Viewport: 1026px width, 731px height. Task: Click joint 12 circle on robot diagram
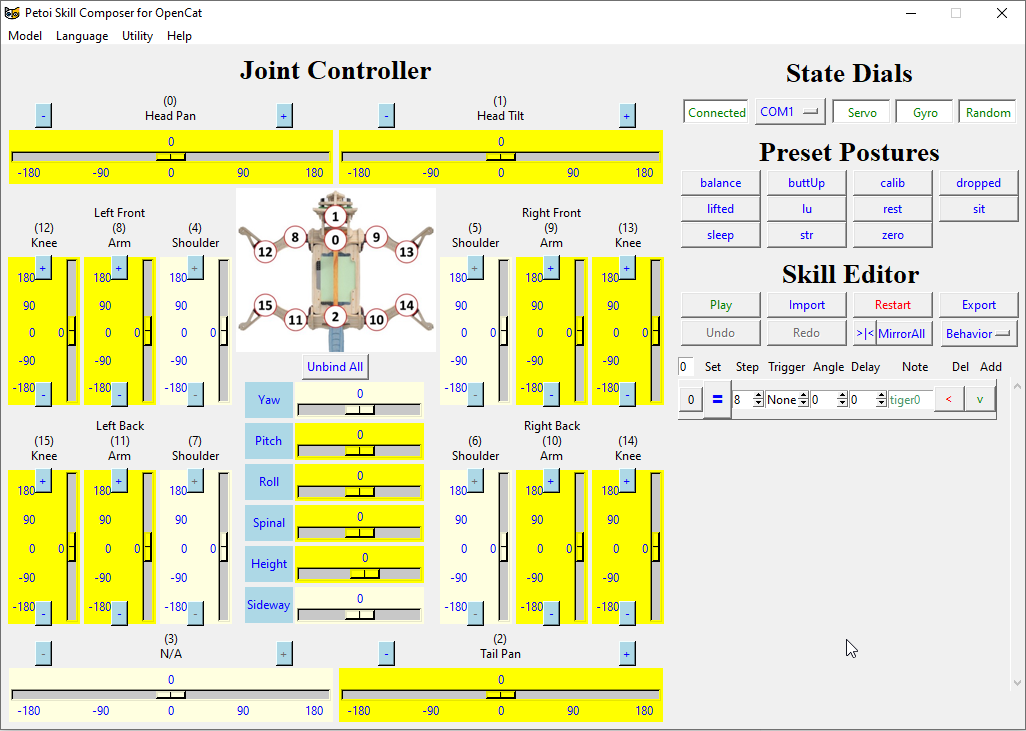click(x=265, y=252)
